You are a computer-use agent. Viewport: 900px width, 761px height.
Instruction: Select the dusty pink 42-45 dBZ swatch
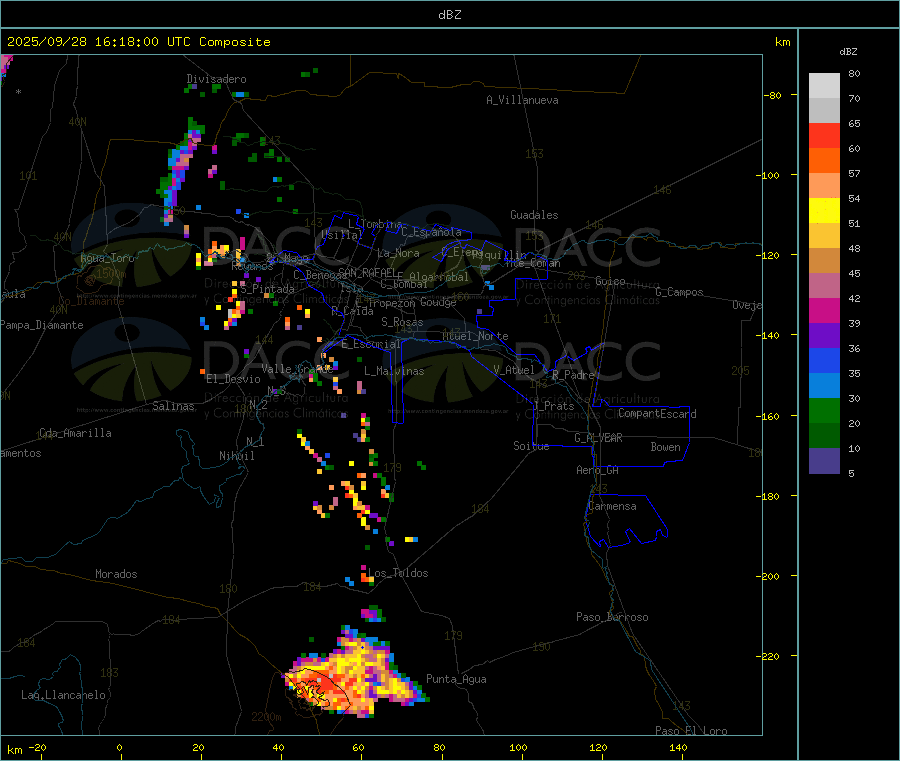tap(824, 286)
